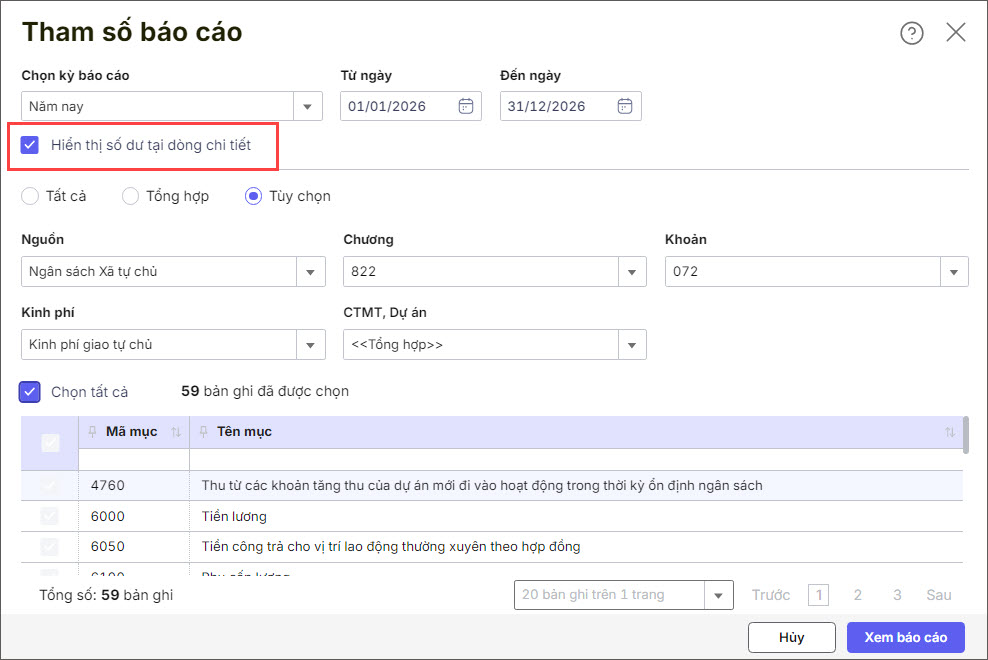Select the Tổng hợp radio option
988x660 pixels.
130,196
